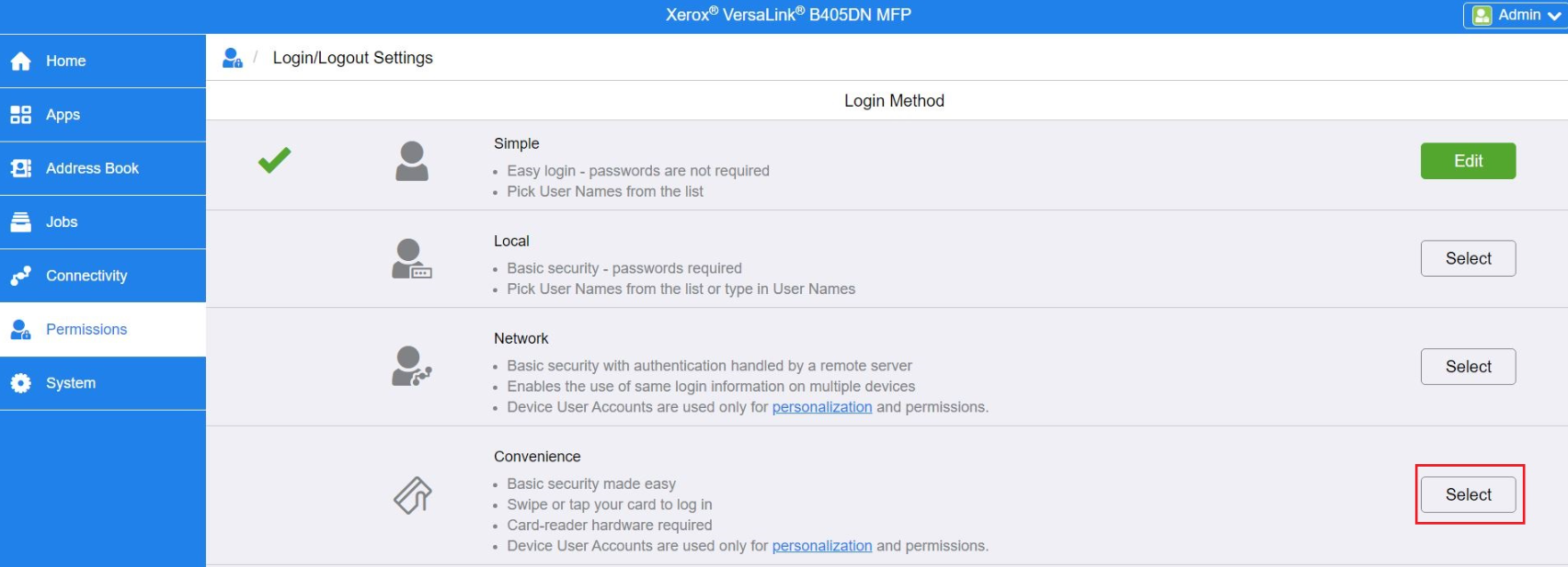This screenshot has width=1568, height=567.
Task: Select the Local login method
Action: (x=1467, y=258)
